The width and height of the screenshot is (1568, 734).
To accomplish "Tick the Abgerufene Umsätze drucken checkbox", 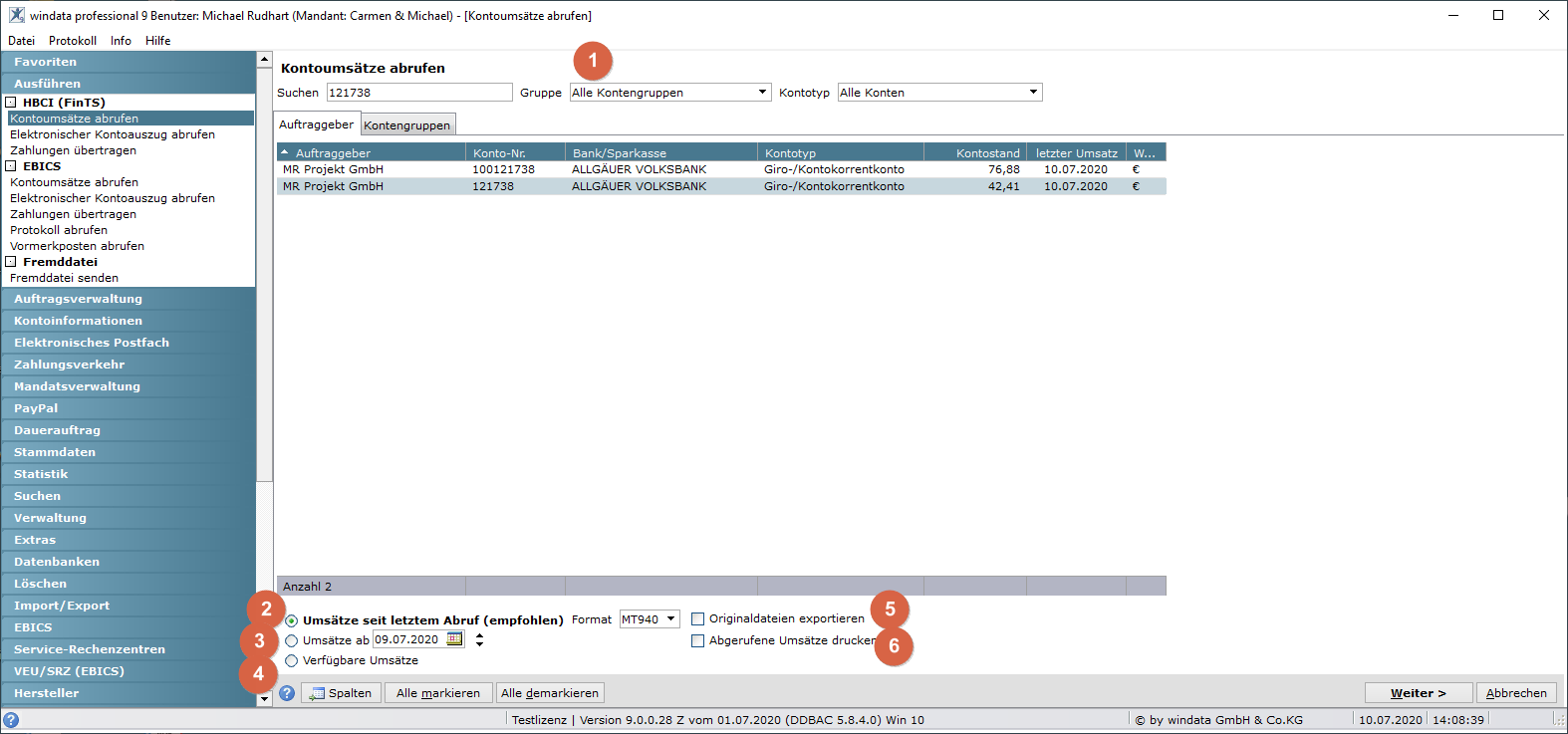I will (697, 640).
